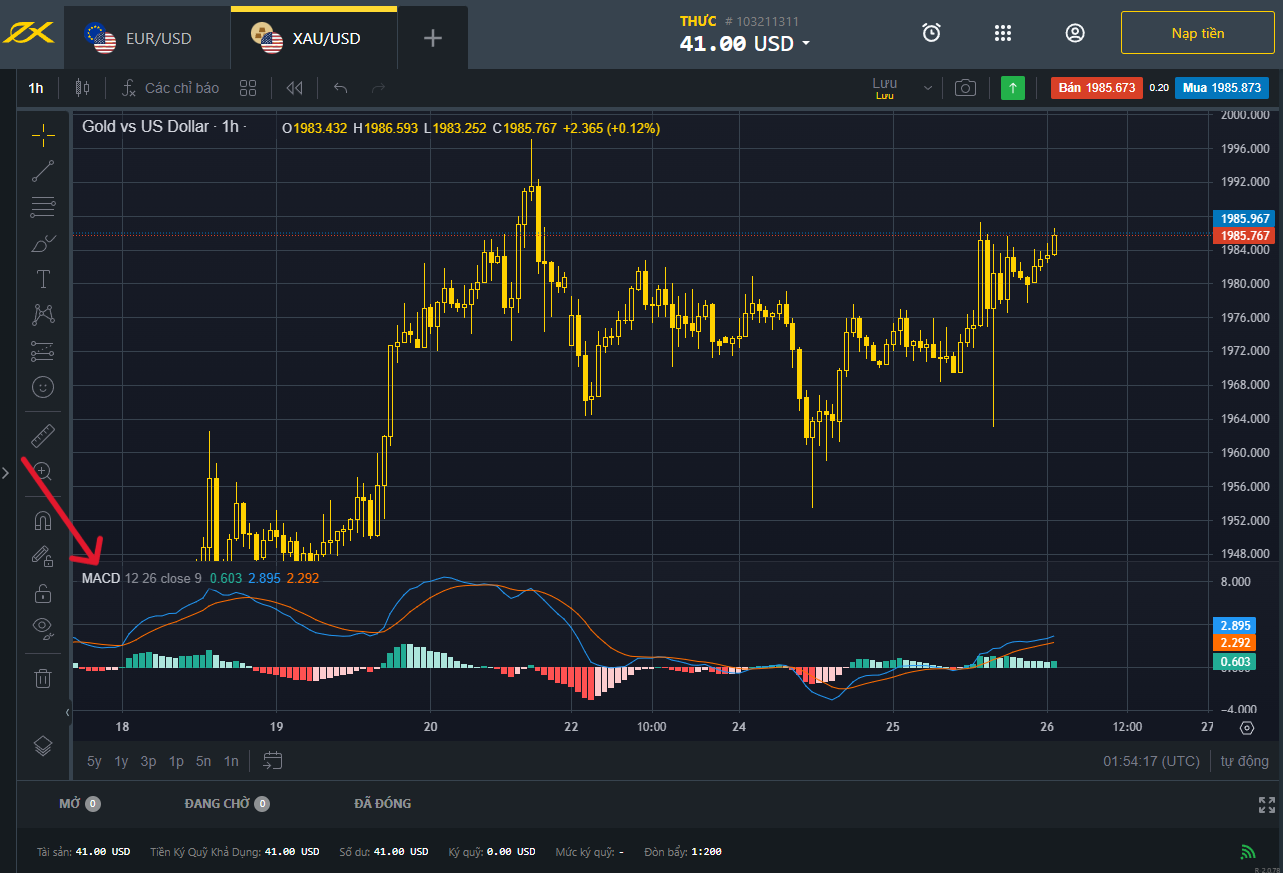
Task: Collapse the drawing toolbar small chevron
Action: click(68, 712)
